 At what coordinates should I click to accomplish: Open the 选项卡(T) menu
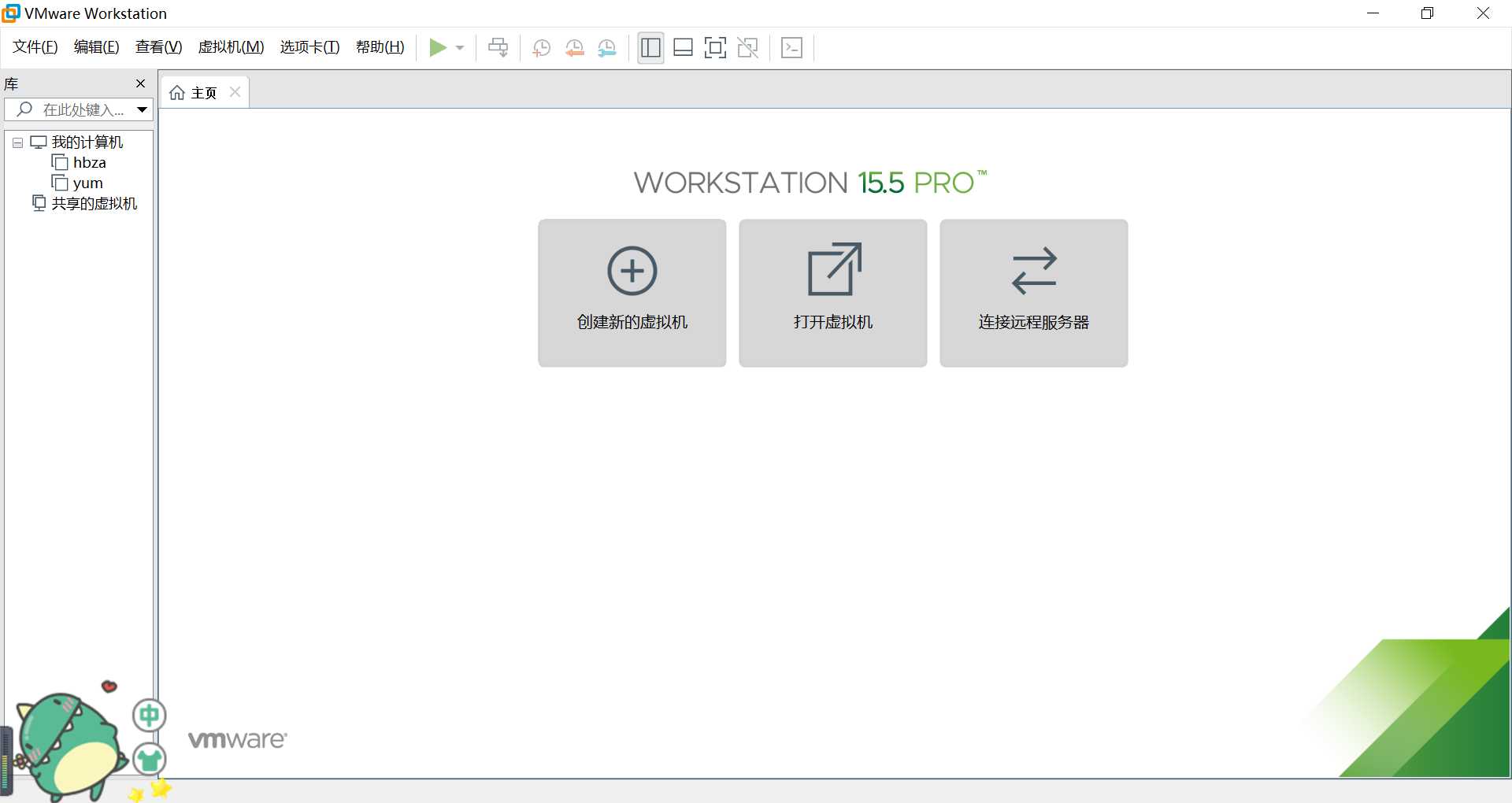pos(309,47)
